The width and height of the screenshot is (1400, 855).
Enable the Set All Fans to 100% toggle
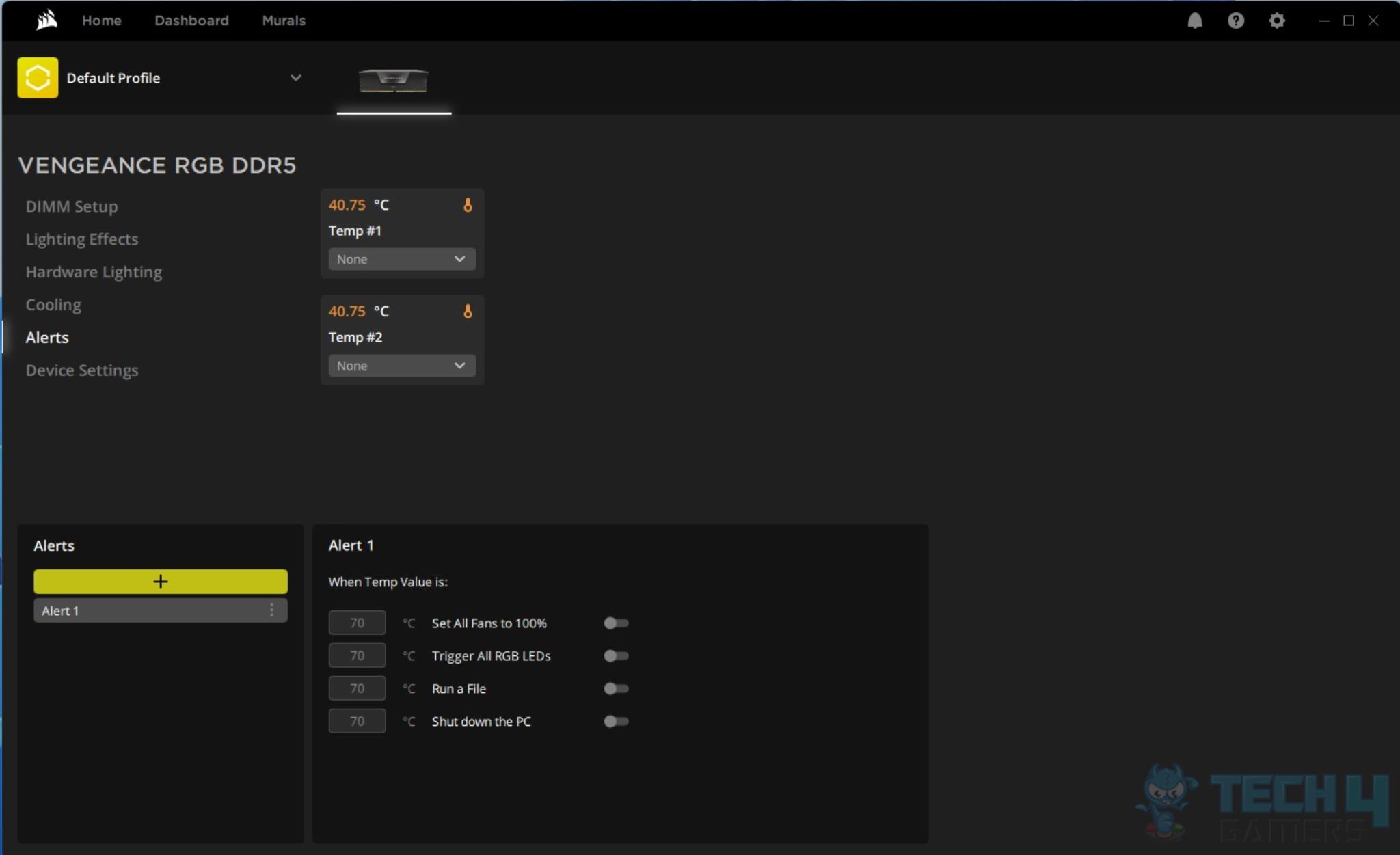(616, 623)
